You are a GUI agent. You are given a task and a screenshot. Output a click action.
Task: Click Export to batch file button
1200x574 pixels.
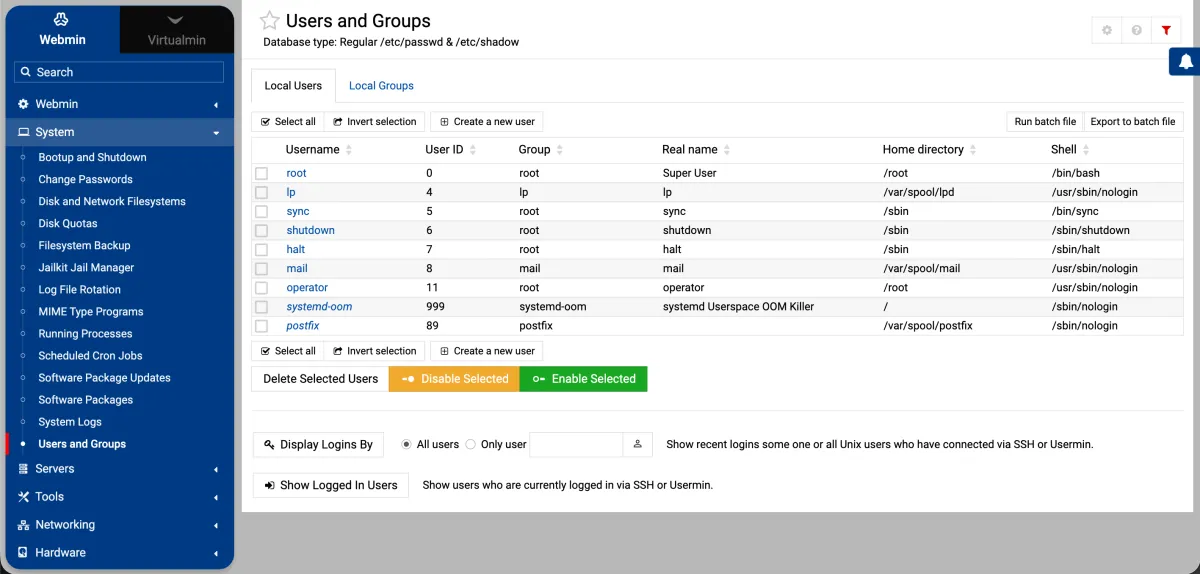[x=1133, y=121]
